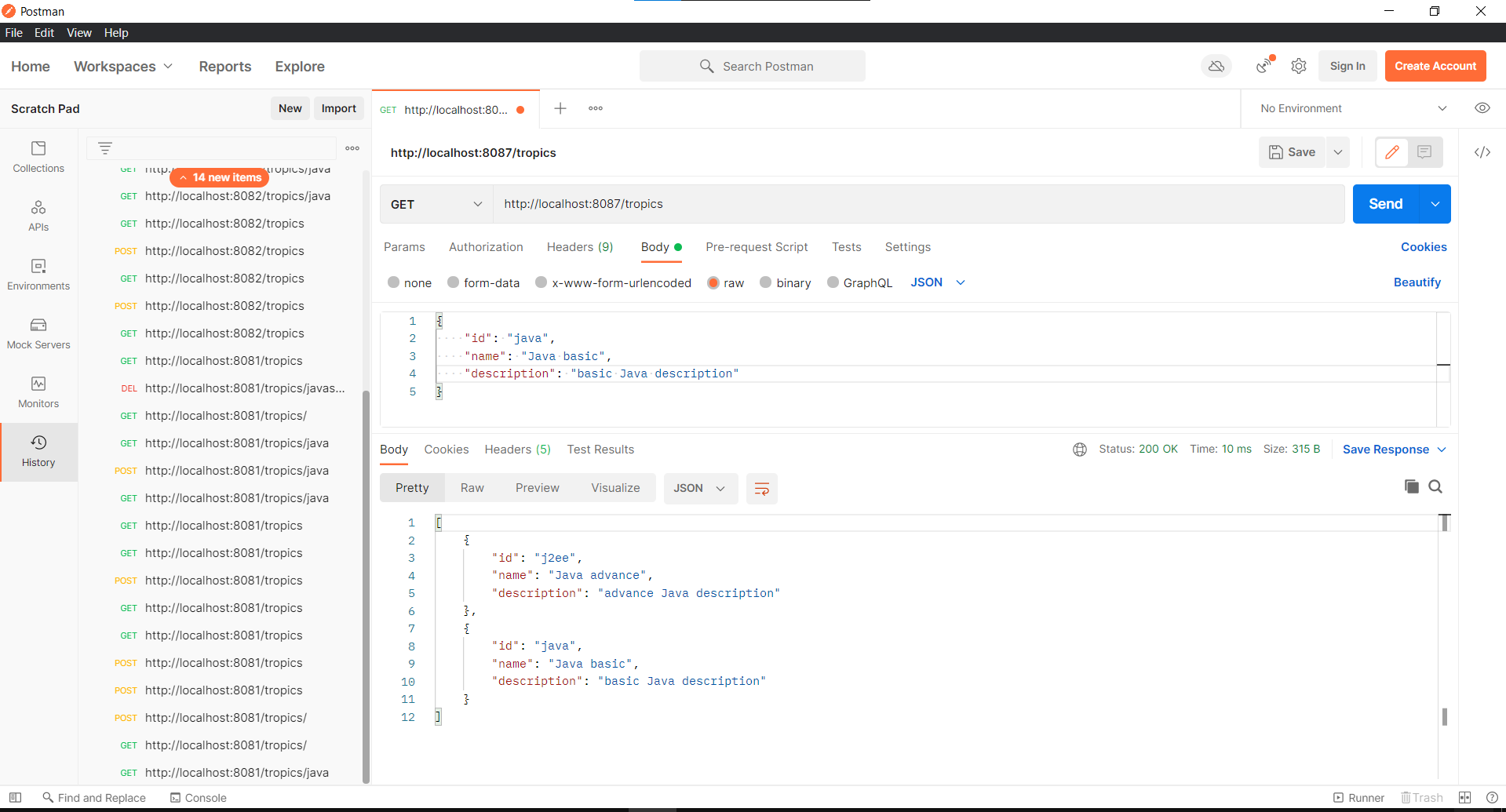Copy response body to clipboard
This screenshot has width=1506, height=812.
click(x=1411, y=486)
